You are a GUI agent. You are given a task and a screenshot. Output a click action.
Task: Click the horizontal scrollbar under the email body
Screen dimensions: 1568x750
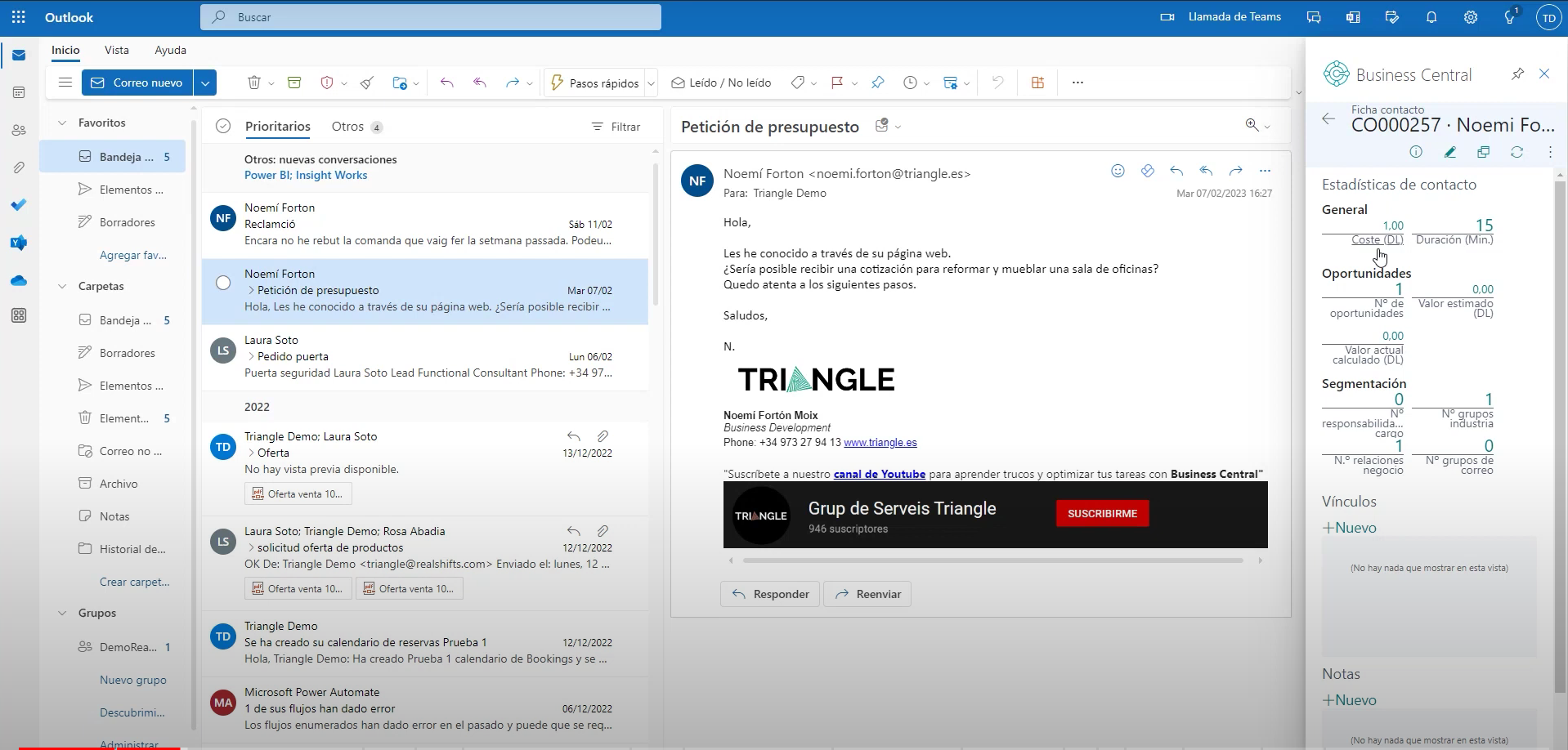coord(992,560)
